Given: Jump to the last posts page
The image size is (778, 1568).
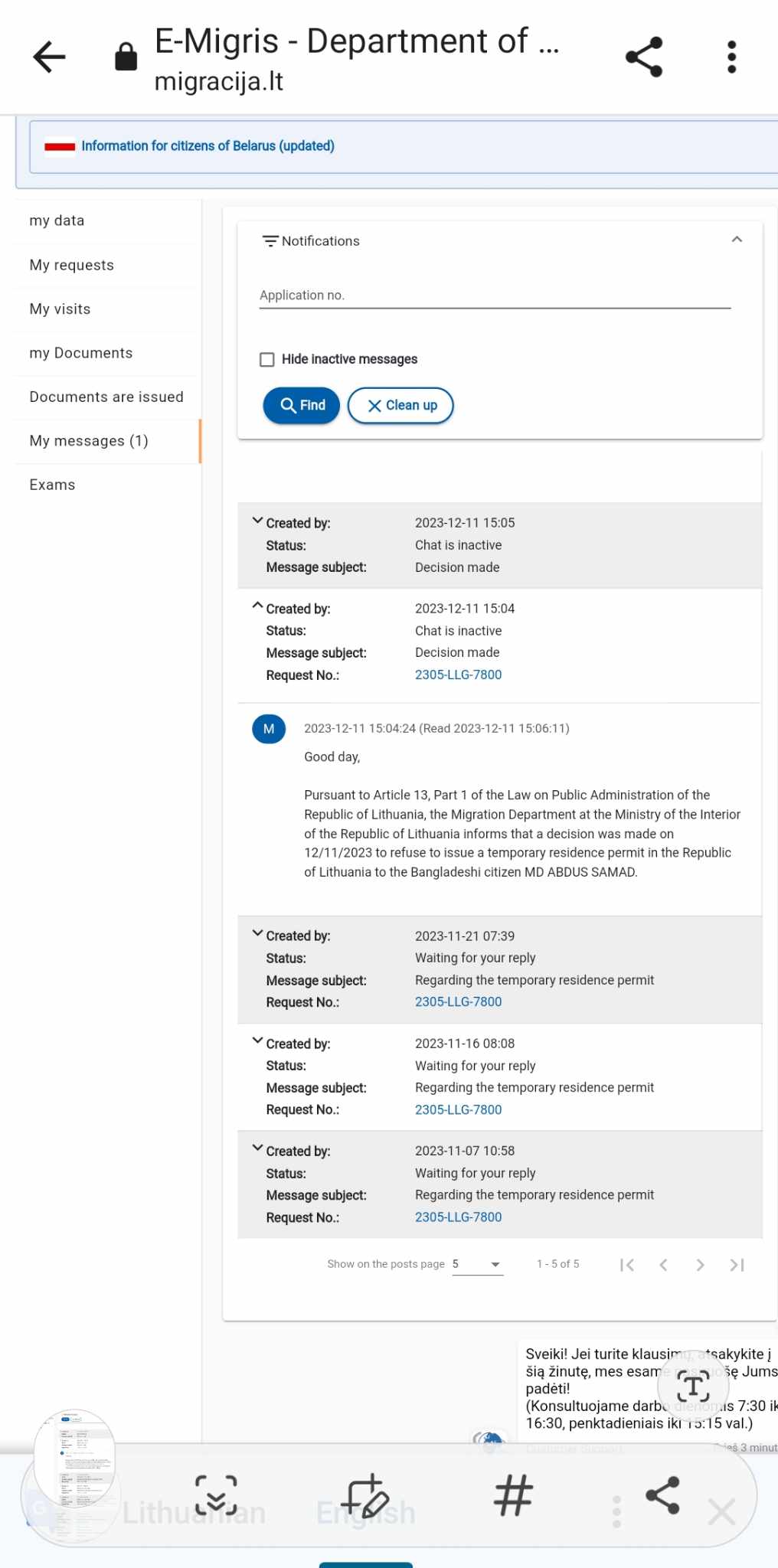Looking at the screenshot, I should [x=737, y=1265].
